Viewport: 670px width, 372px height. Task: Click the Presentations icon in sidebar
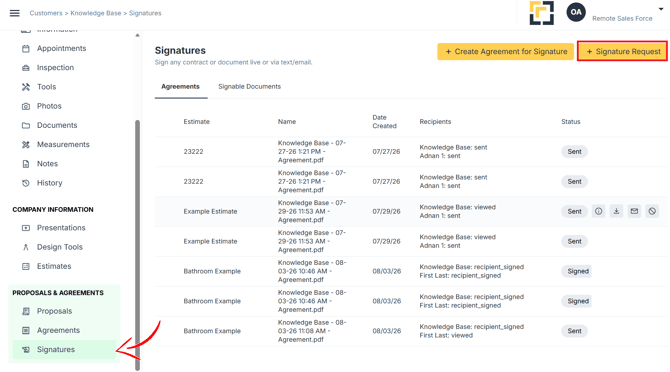(x=26, y=228)
